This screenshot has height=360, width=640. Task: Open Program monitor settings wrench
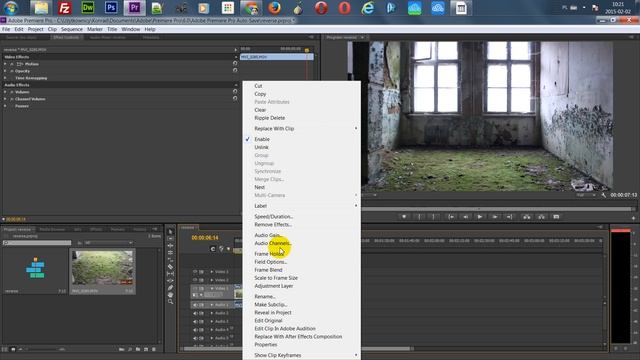tap(604, 195)
